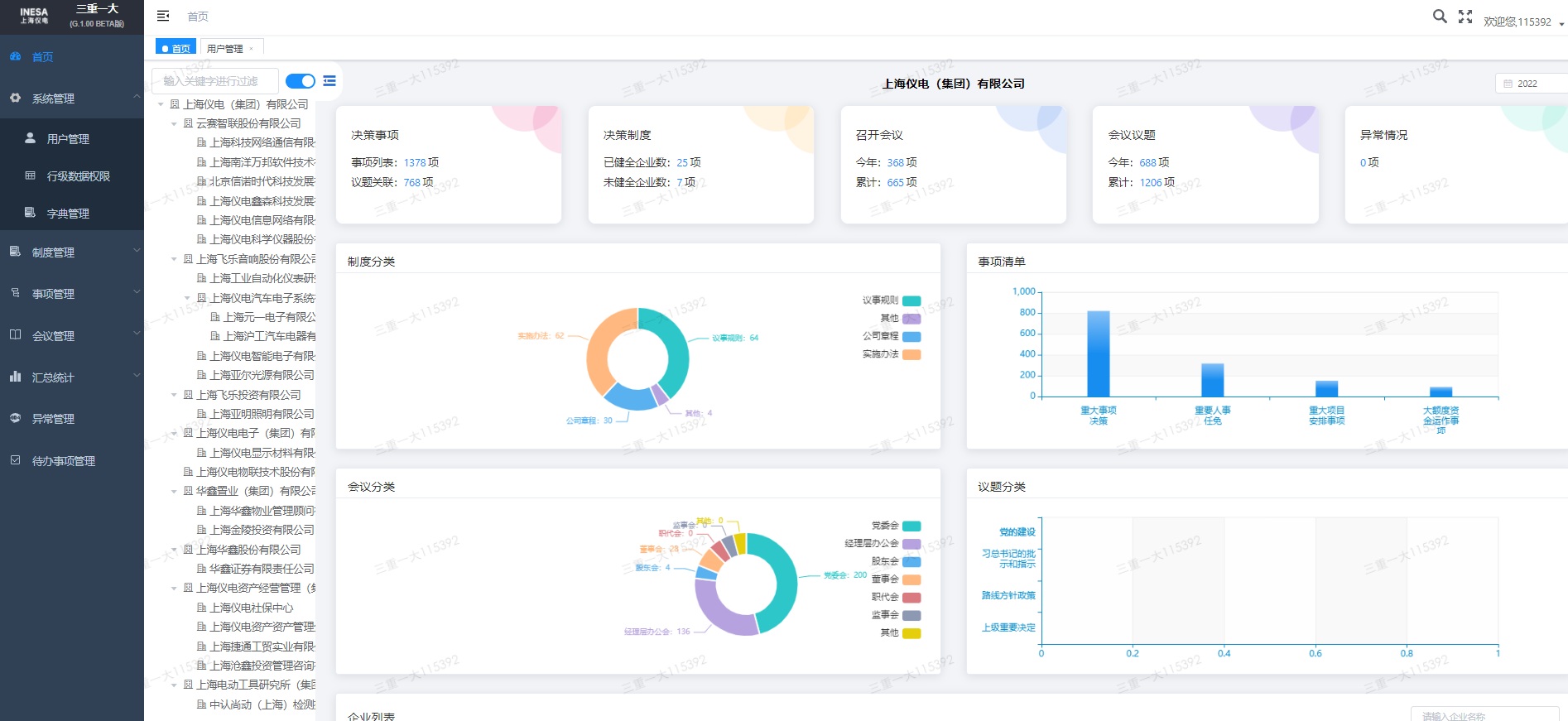Click the 重大事项决策 bar in 事项清单 chart
1568x721 pixels.
[x=1099, y=354]
